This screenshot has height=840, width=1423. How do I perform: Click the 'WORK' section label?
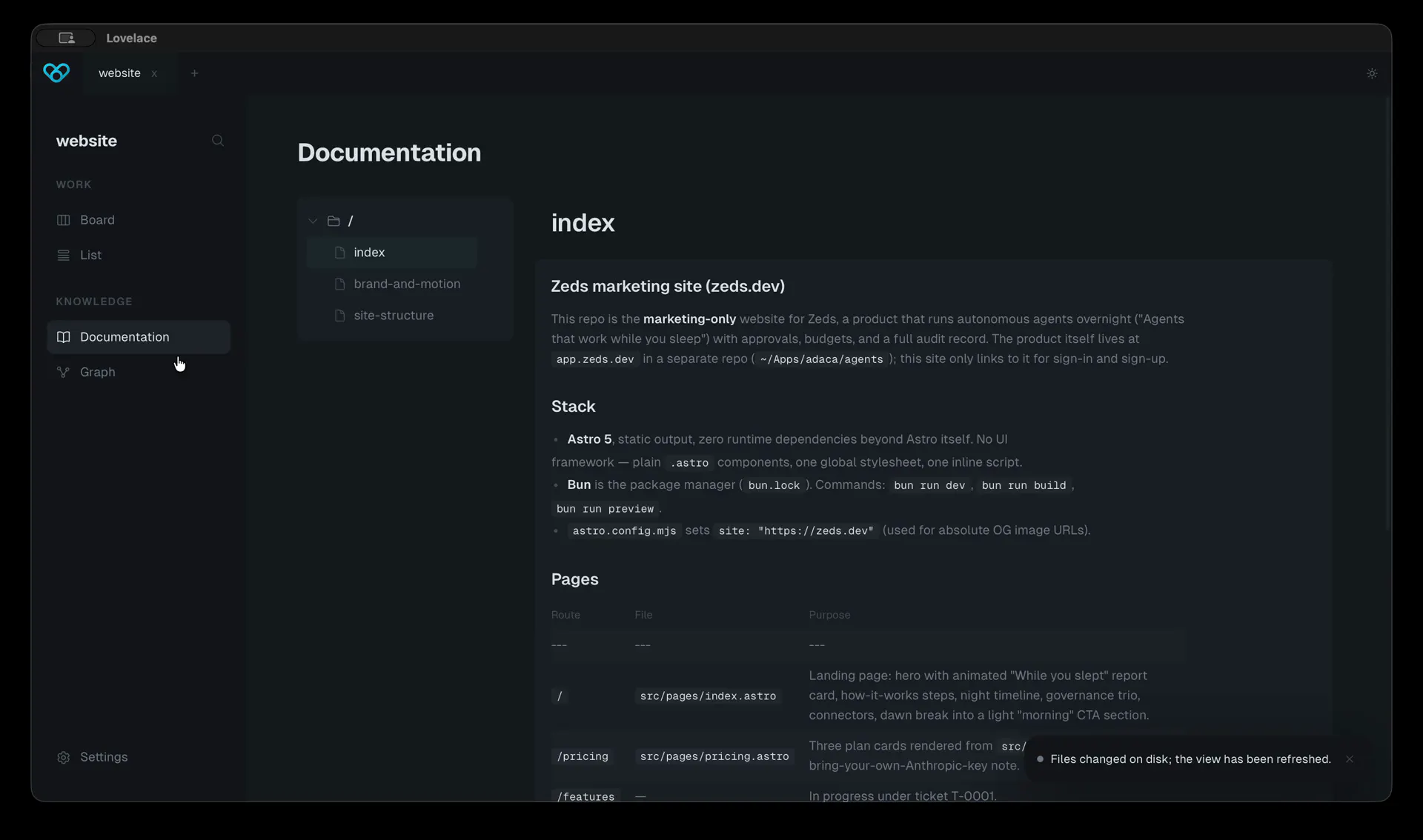point(73,184)
